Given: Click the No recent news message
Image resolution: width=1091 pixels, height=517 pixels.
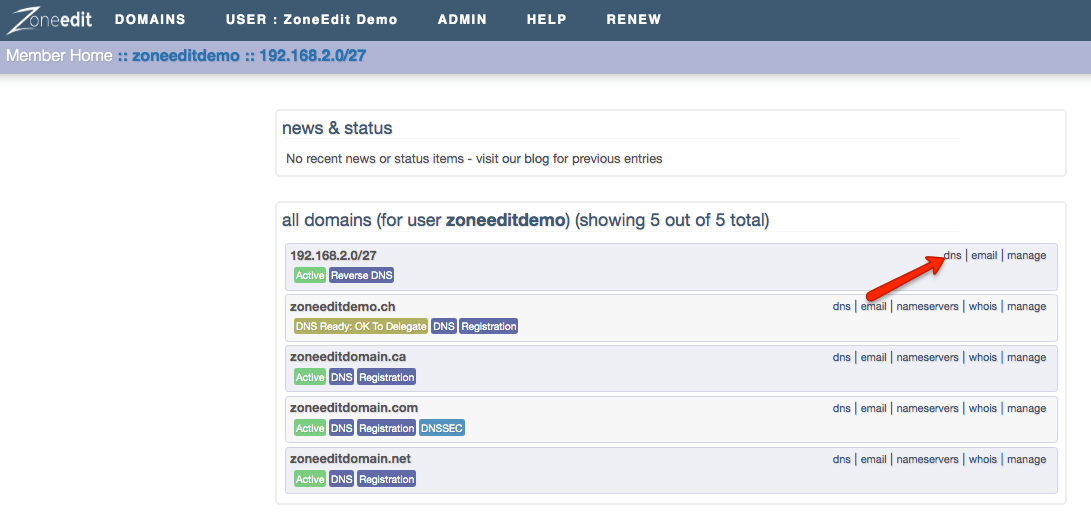Looking at the screenshot, I should 474,159.
